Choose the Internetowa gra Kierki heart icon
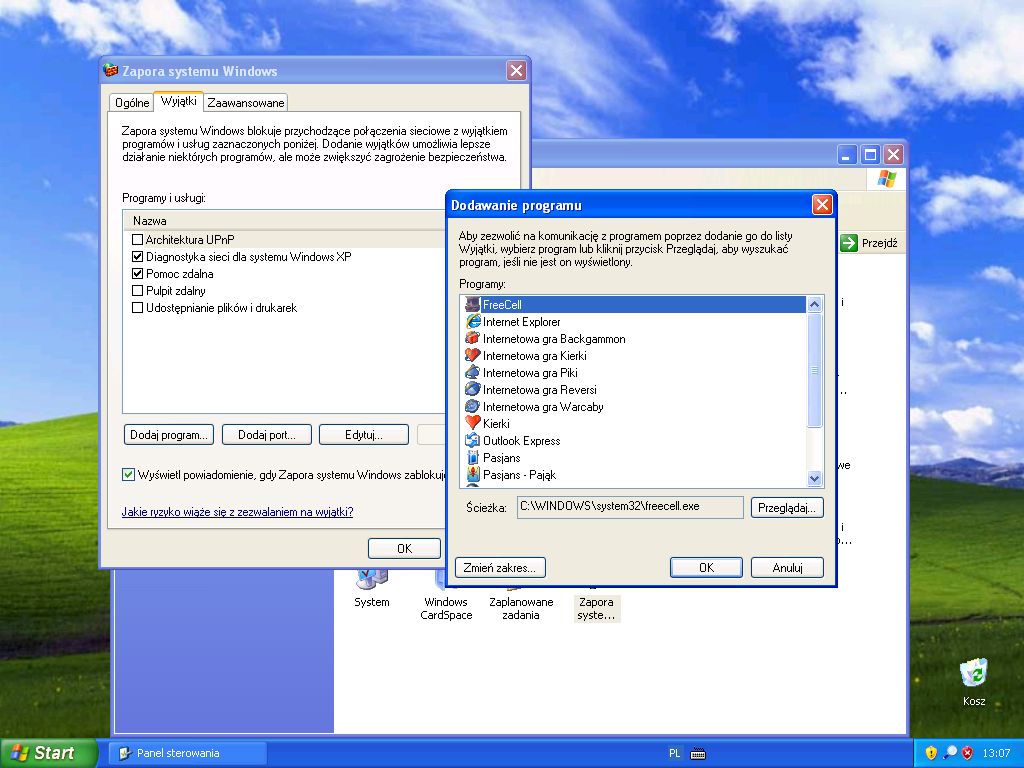This screenshot has width=1024, height=768. click(473, 355)
